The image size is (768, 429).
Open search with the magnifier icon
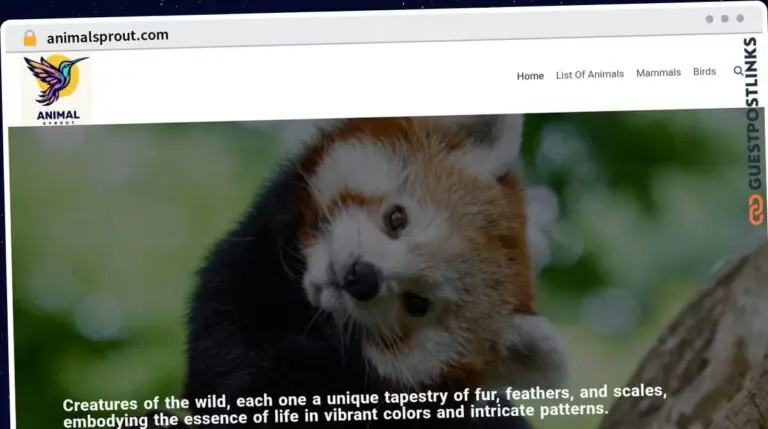pos(738,71)
